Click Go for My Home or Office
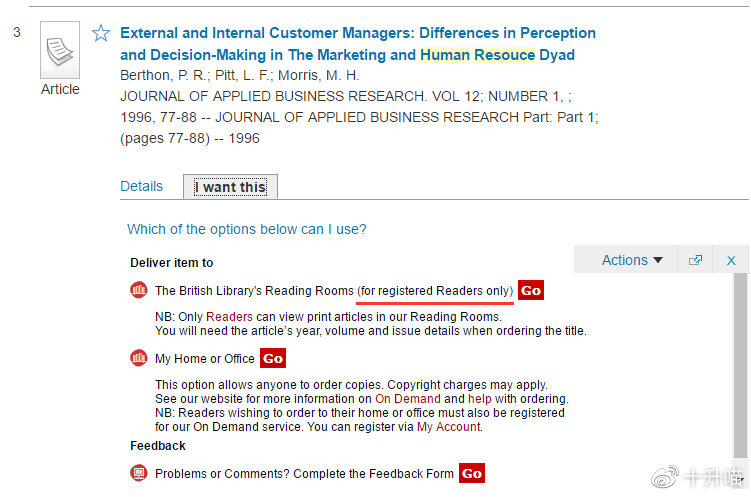Screen dimensions: 751x497 (273, 359)
